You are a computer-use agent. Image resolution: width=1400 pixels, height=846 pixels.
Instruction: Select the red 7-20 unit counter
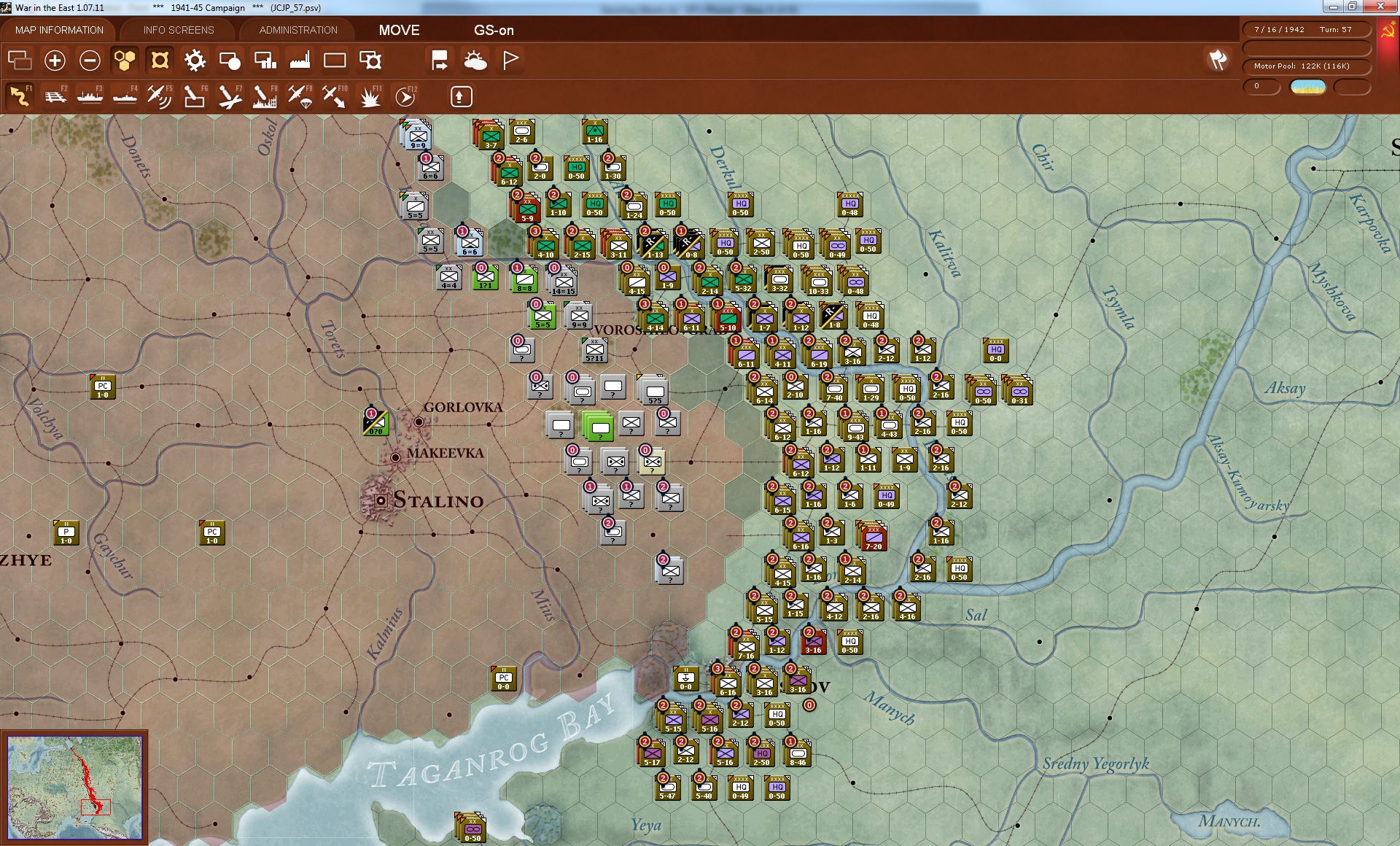[872, 538]
